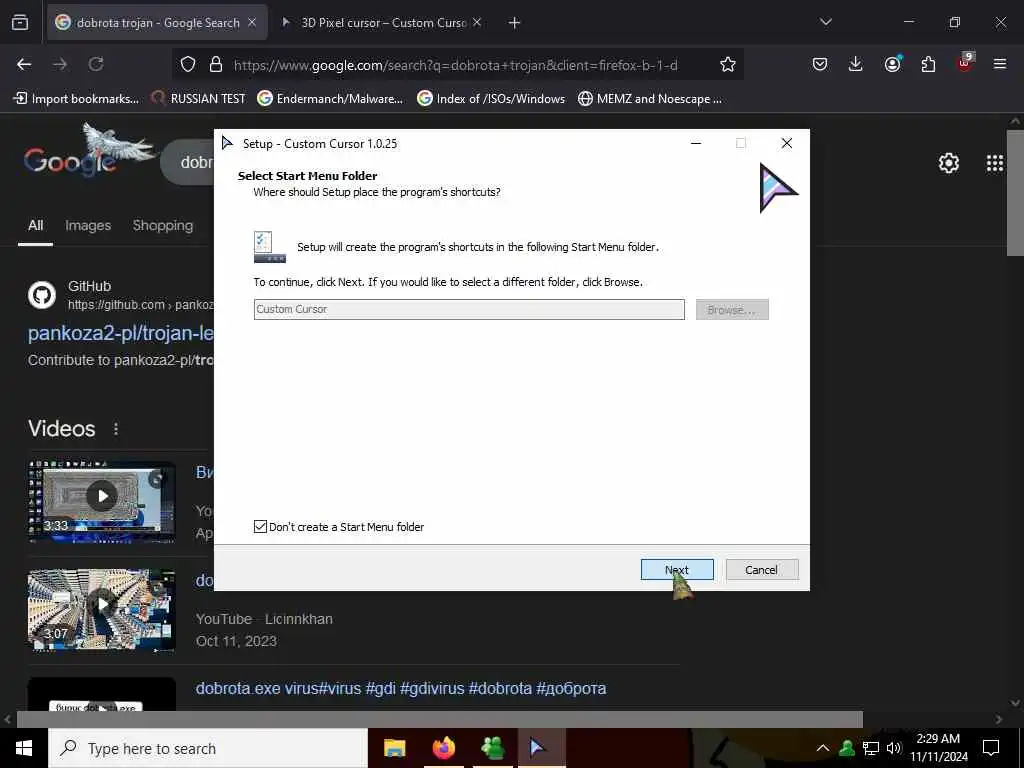Close the Custom Cursor setup dialog
Viewport: 1024px width, 768px height.
(x=787, y=143)
